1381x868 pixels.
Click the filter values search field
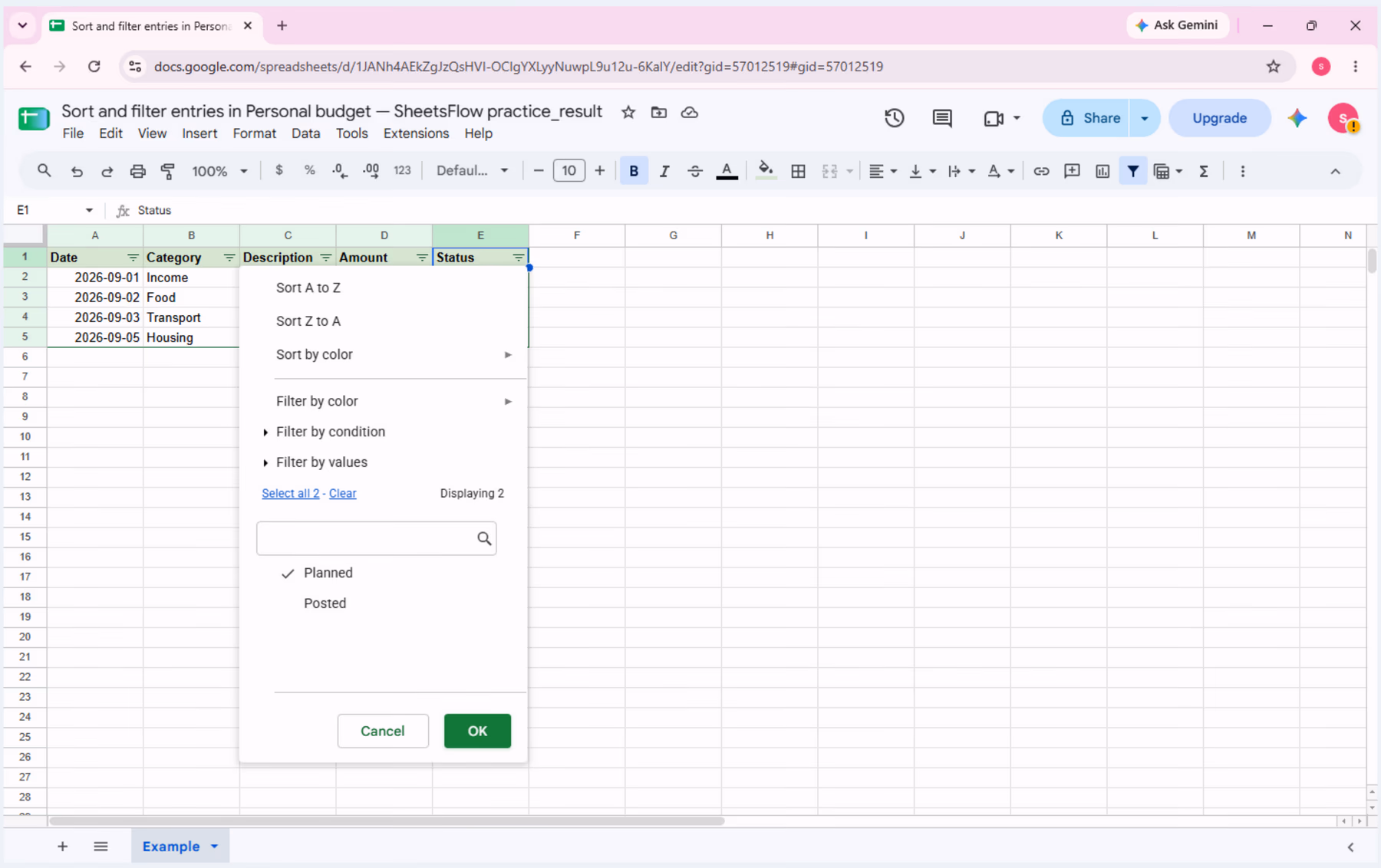click(x=376, y=538)
